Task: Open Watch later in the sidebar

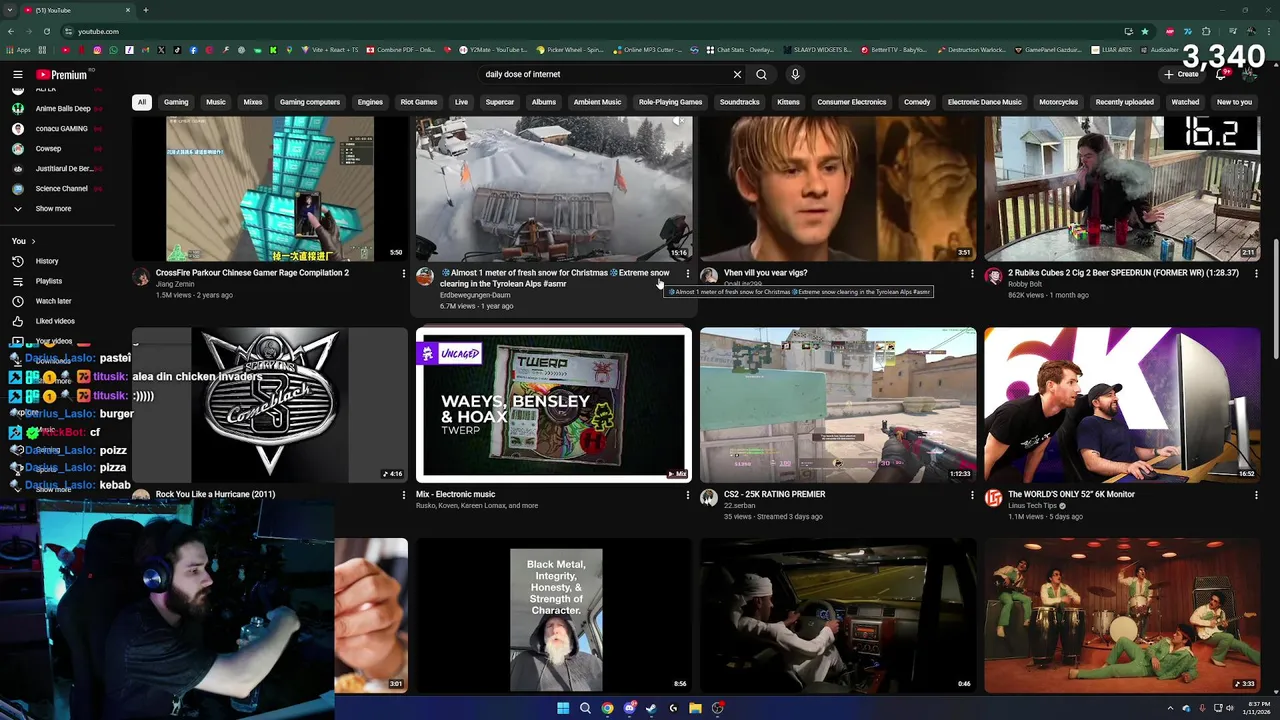Action: coord(53,301)
